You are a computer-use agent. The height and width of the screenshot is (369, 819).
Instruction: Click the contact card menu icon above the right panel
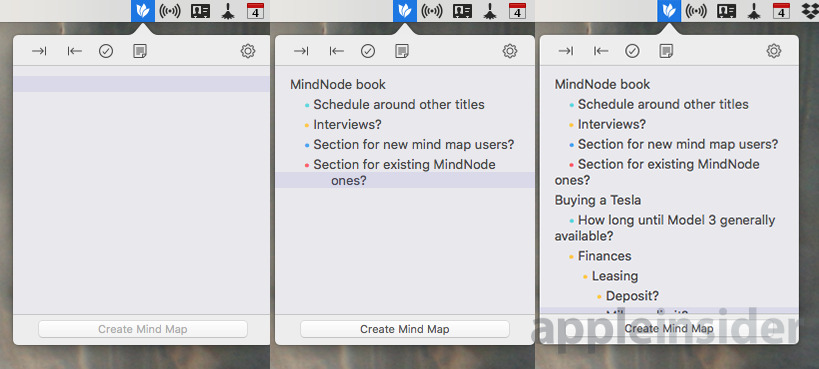tap(727, 11)
